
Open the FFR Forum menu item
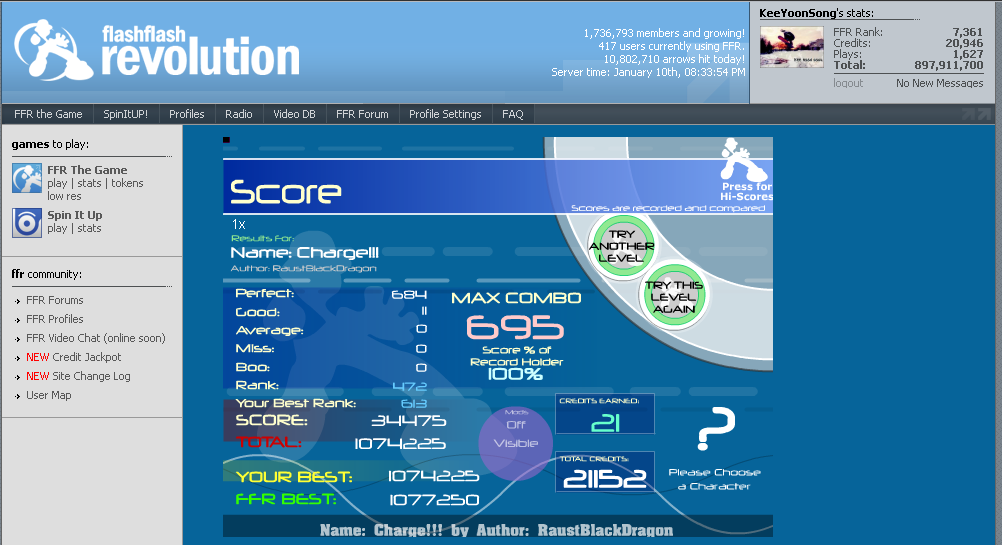[362, 114]
